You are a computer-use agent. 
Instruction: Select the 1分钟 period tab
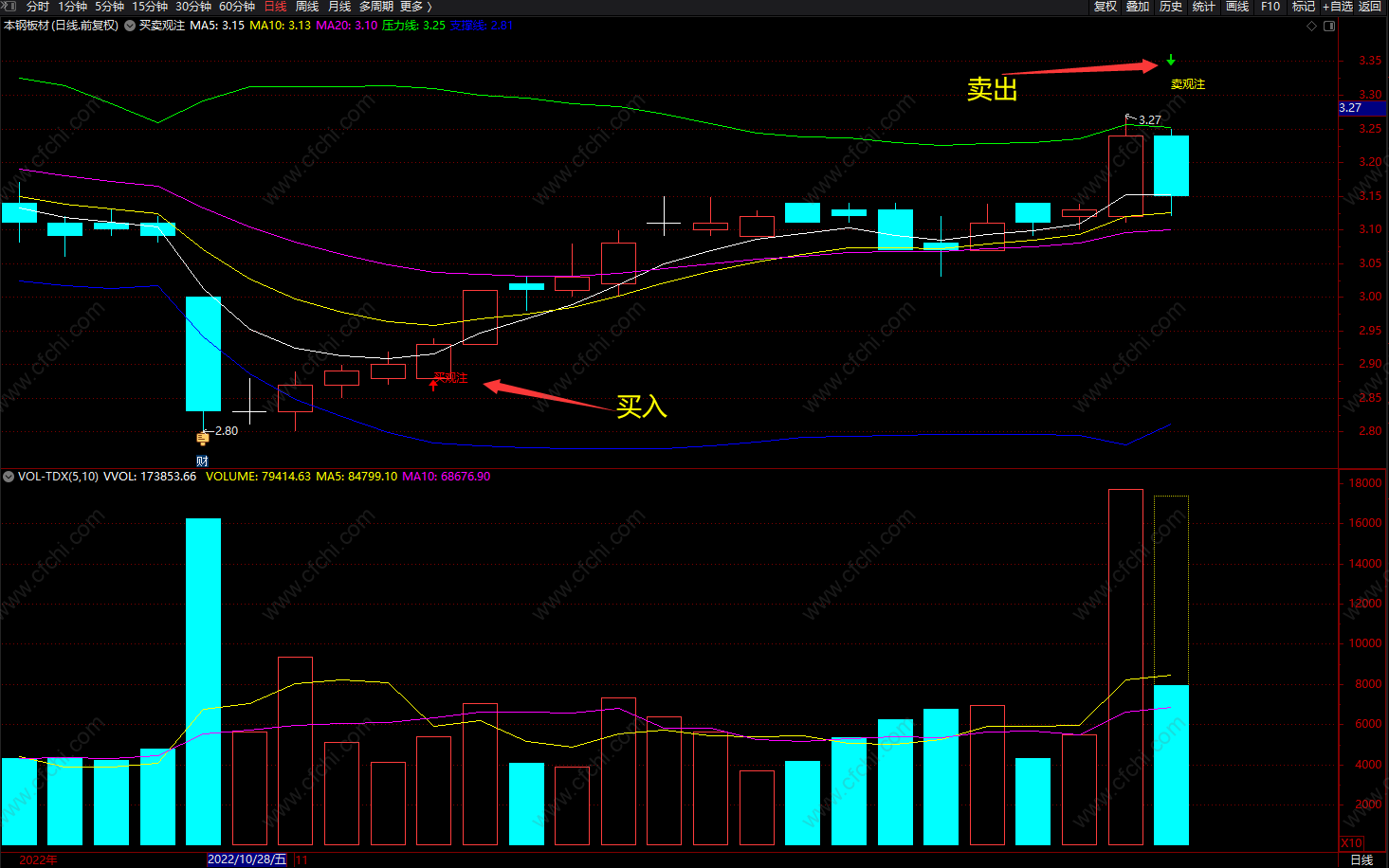(73, 7)
